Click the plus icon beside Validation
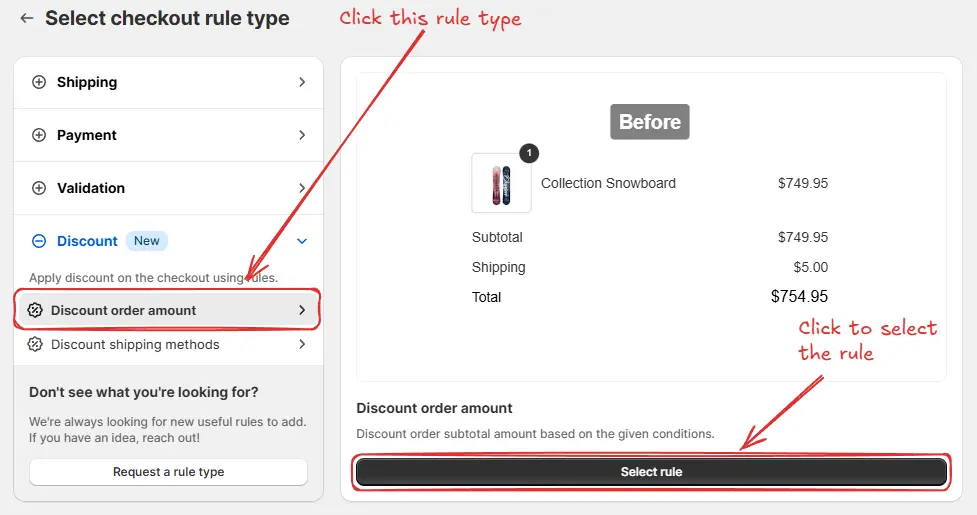 [x=39, y=188]
